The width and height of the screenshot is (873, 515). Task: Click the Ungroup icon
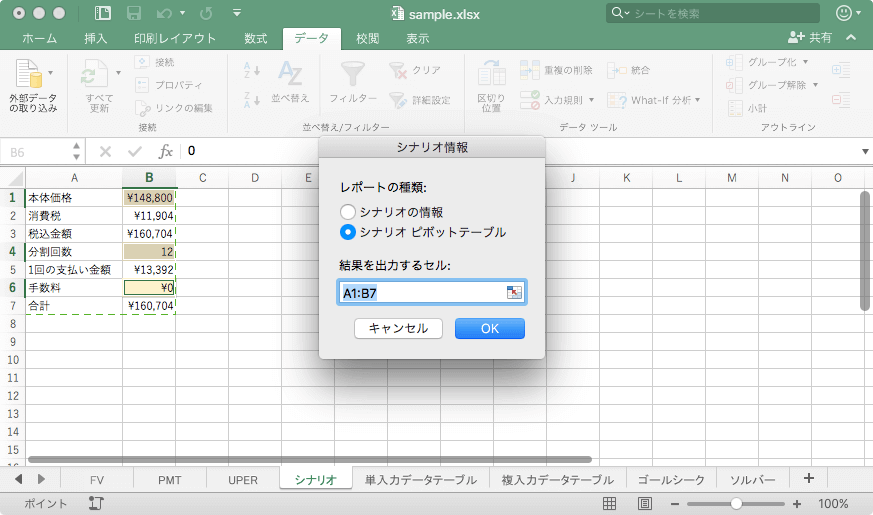734,85
